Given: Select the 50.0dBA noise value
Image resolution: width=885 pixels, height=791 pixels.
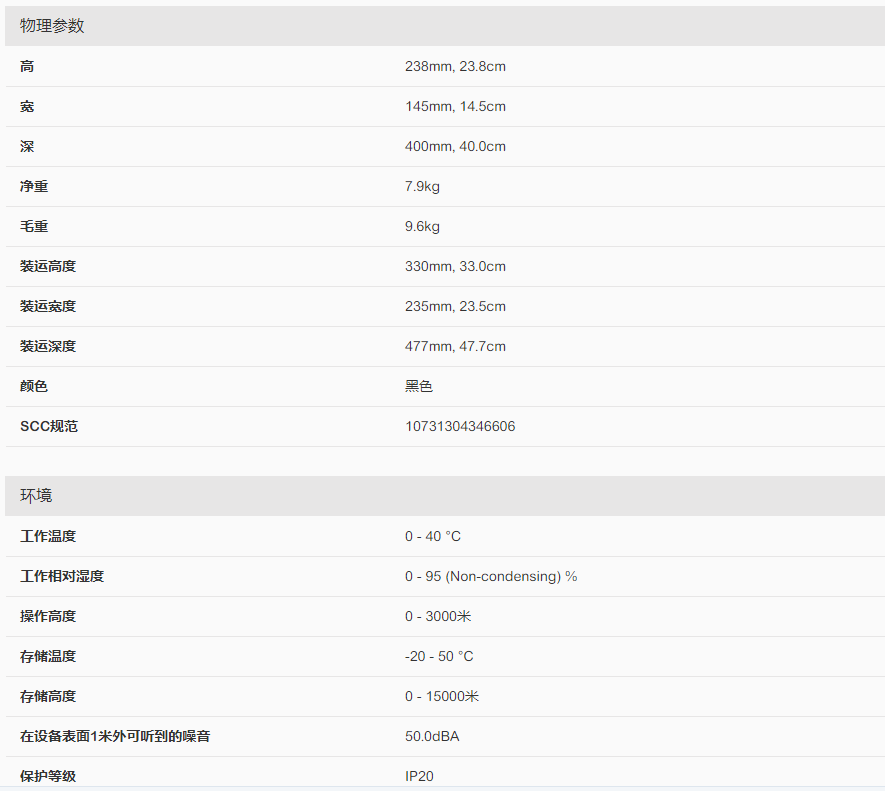Looking at the screenshot, I should click(432, 736).
